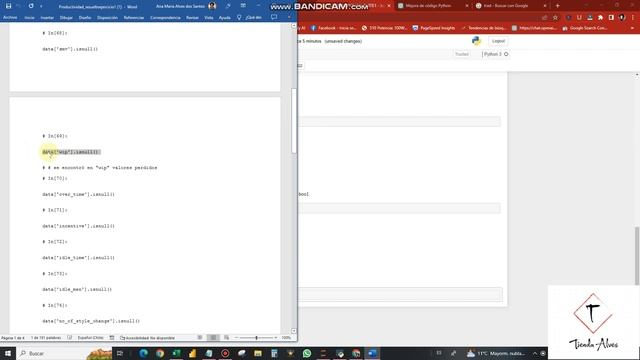Open the Disposición ribbon tab
640x360 pixels.
[107, 18]
